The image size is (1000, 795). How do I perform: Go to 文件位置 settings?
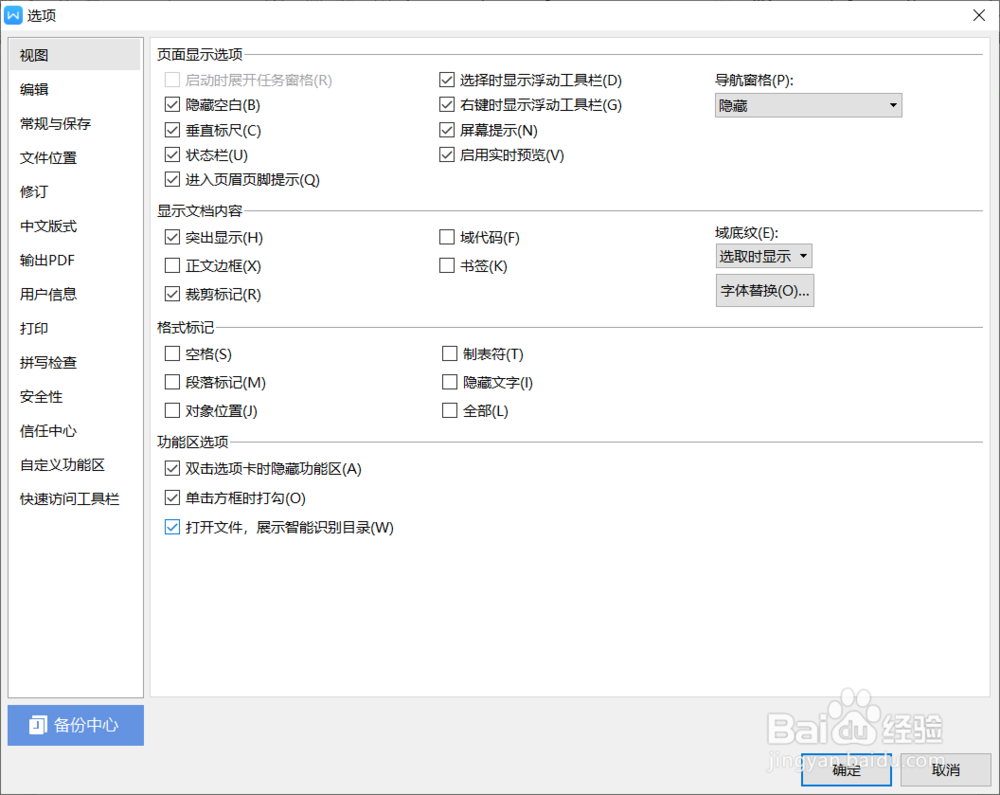point(75,158)
